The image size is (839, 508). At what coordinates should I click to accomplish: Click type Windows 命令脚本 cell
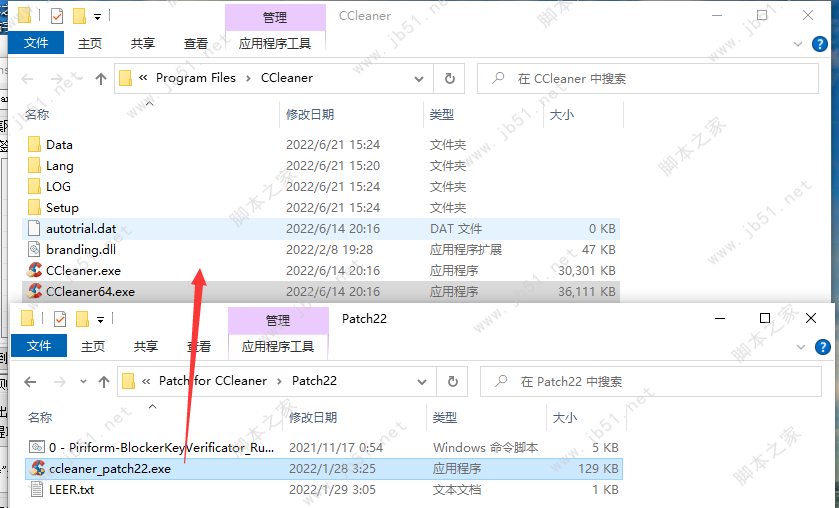[x=485, y=448]
